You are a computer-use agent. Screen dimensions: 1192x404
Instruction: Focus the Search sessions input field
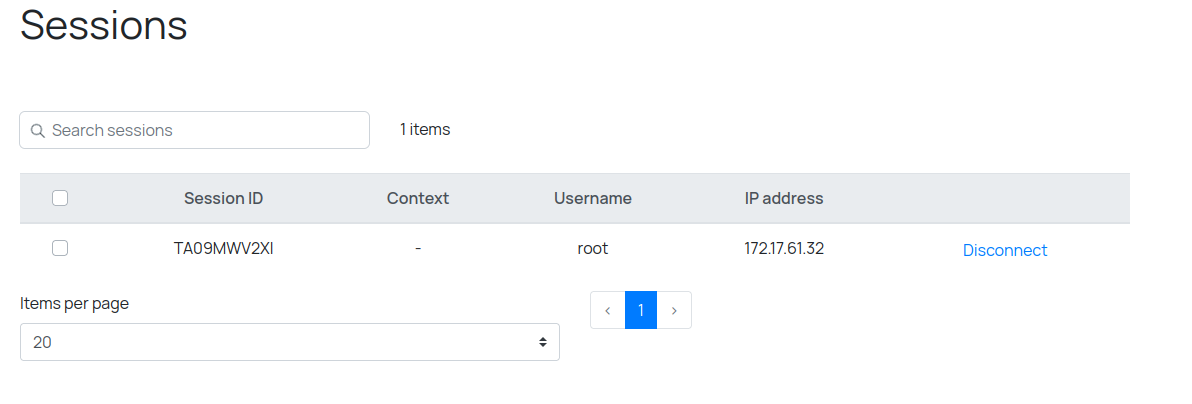click(200, 130)
